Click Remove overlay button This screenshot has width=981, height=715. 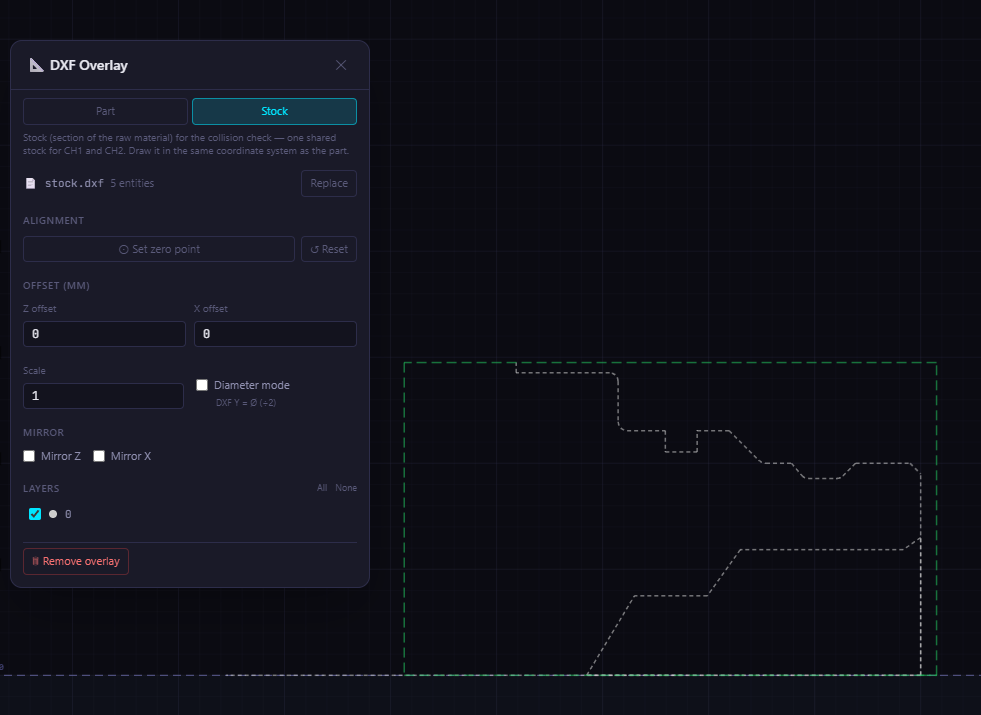(76, 562)
